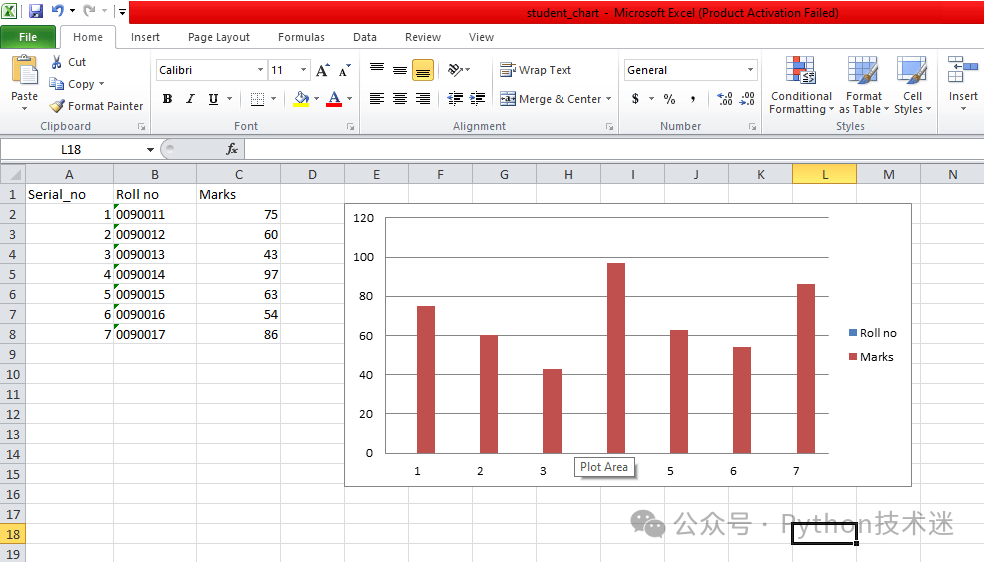This screenshot has width=984, height=562.
Task: Switch to Review tab
Action: click(x=423, y=37)
